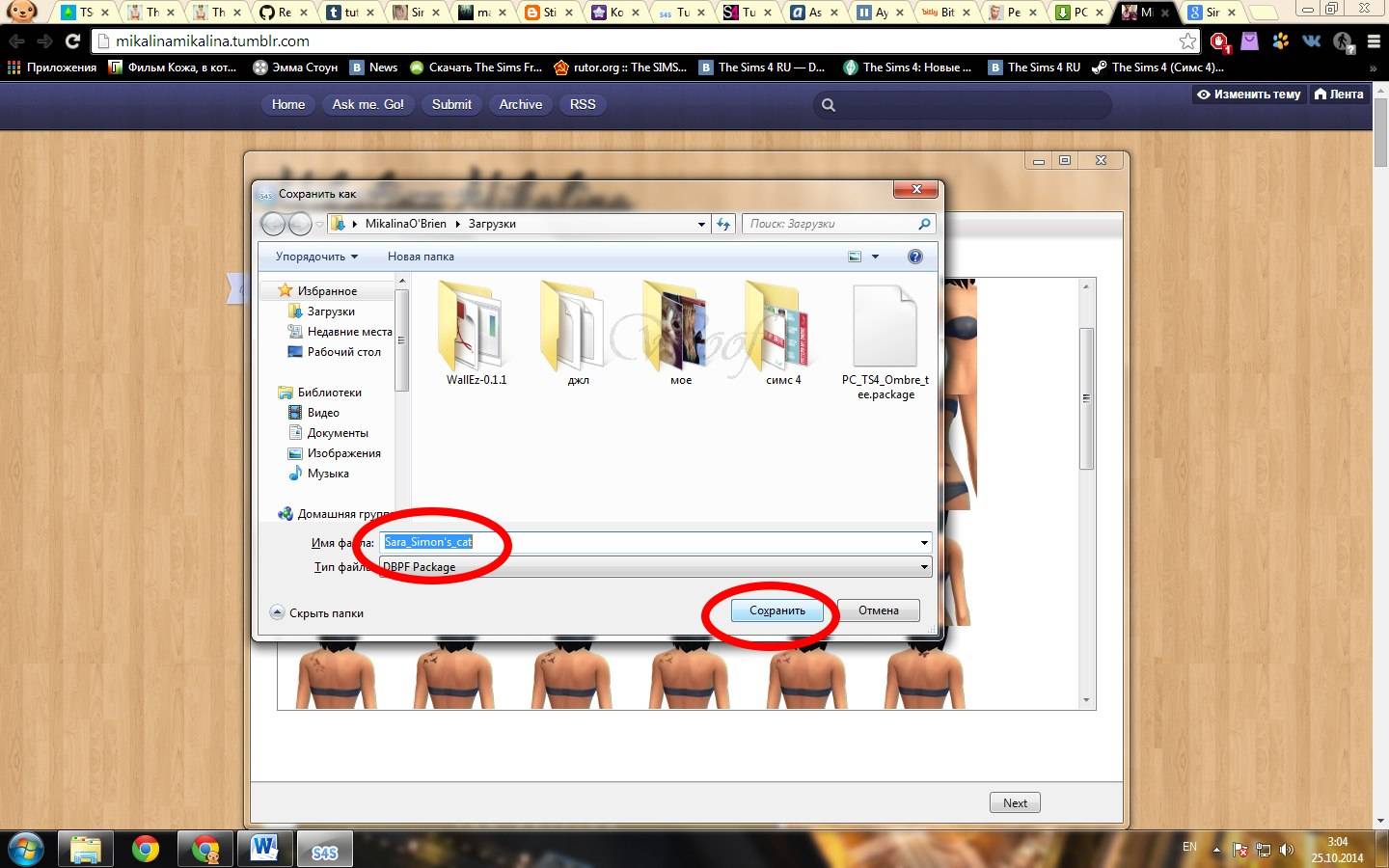Bookmark the page with the star icon

tap(1187, 41)
